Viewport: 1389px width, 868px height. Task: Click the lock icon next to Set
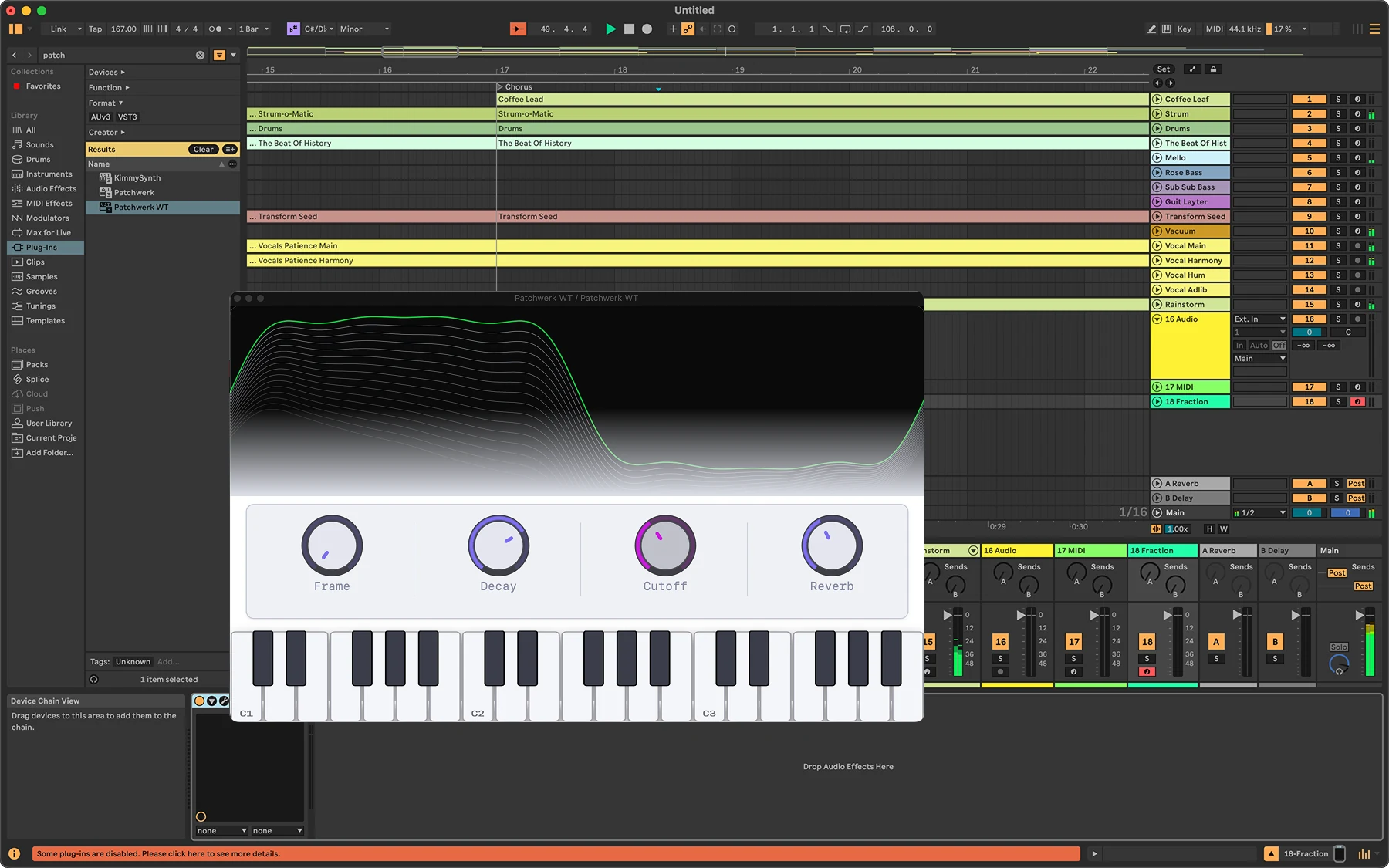[x=1213, y=69]
